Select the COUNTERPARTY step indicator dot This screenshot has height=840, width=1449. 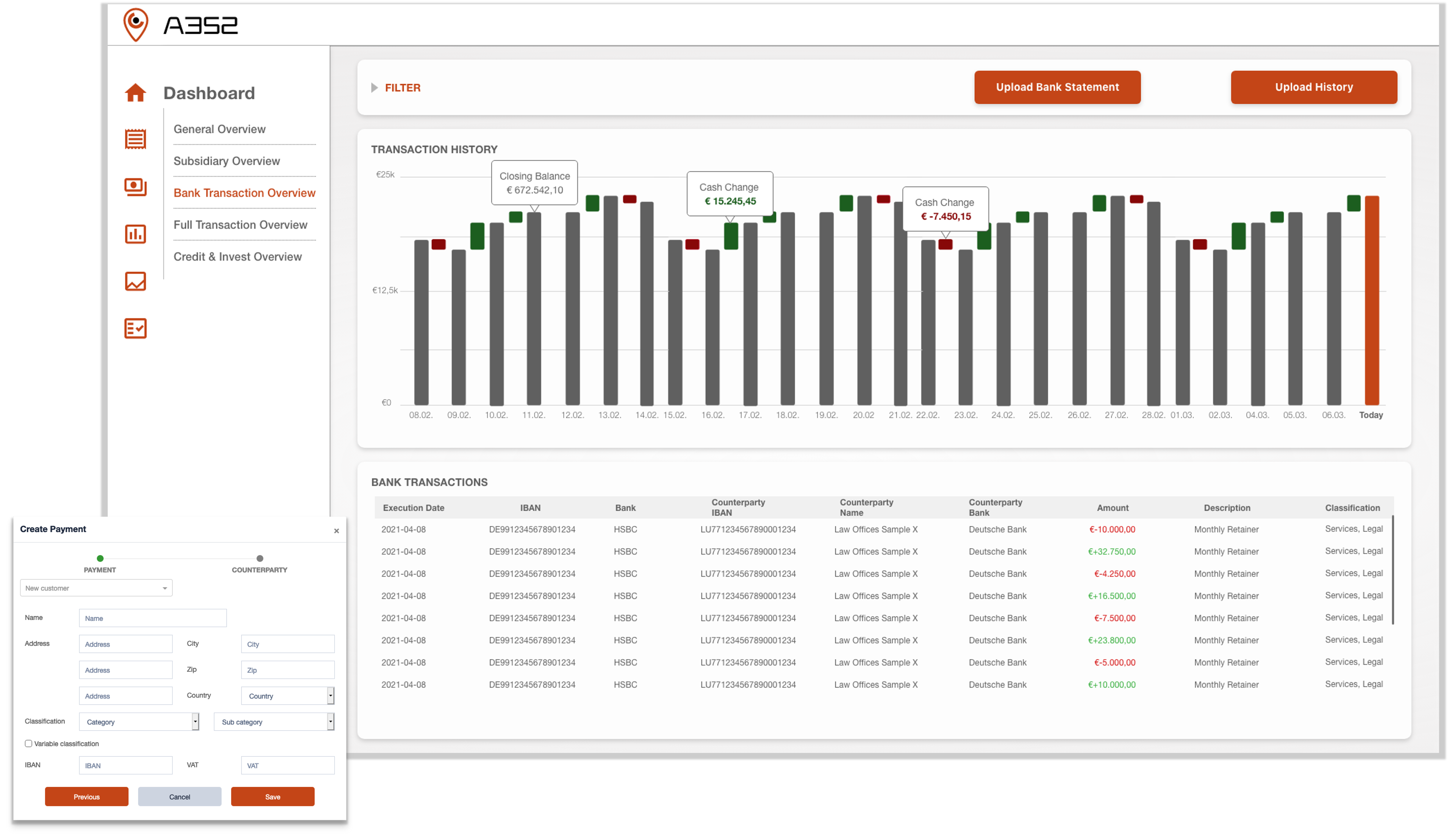pyautogui.click(x=260, y=558)
